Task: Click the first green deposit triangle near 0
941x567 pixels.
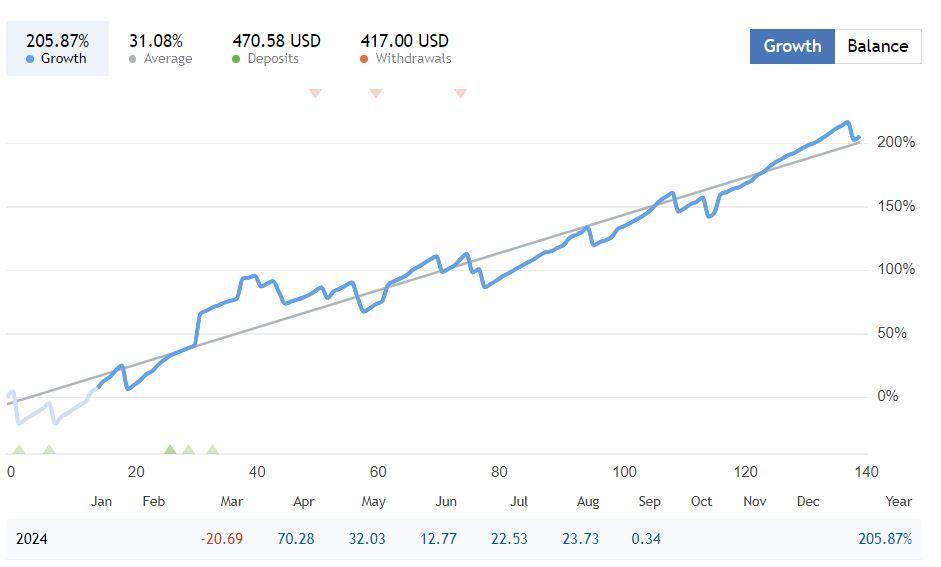Action: pos(18,450)
